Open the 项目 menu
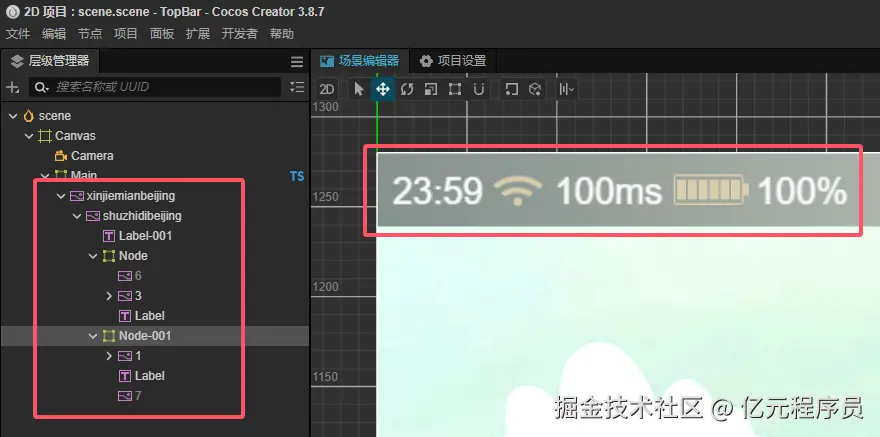 pyautogui.click(x=126, y=34)
